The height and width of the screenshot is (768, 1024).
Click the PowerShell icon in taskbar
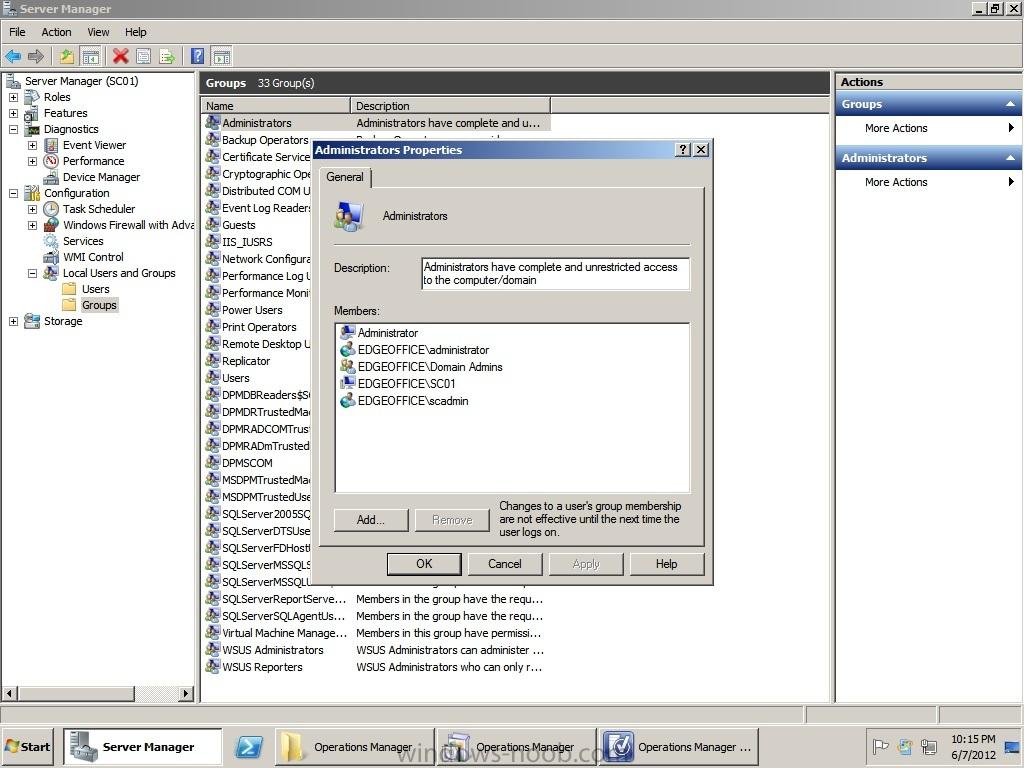[x=249, y=746]
